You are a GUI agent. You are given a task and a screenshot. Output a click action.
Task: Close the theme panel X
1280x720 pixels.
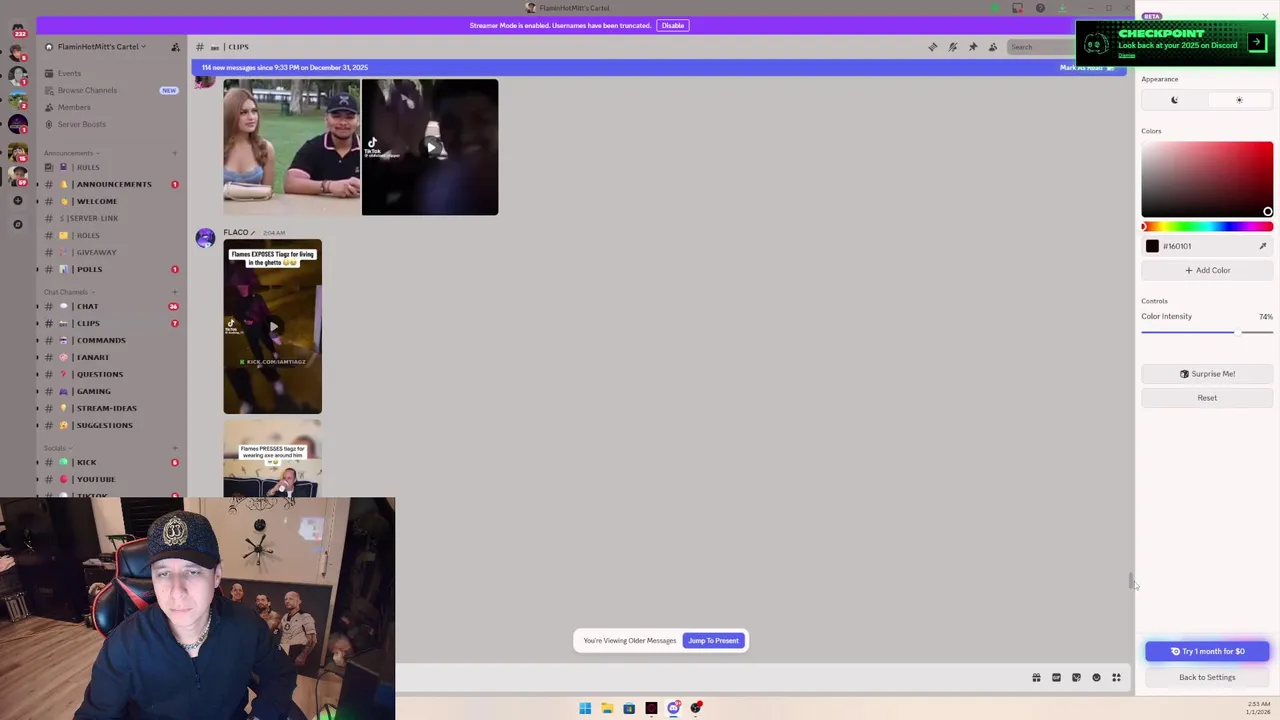[x=1265, y=17]
